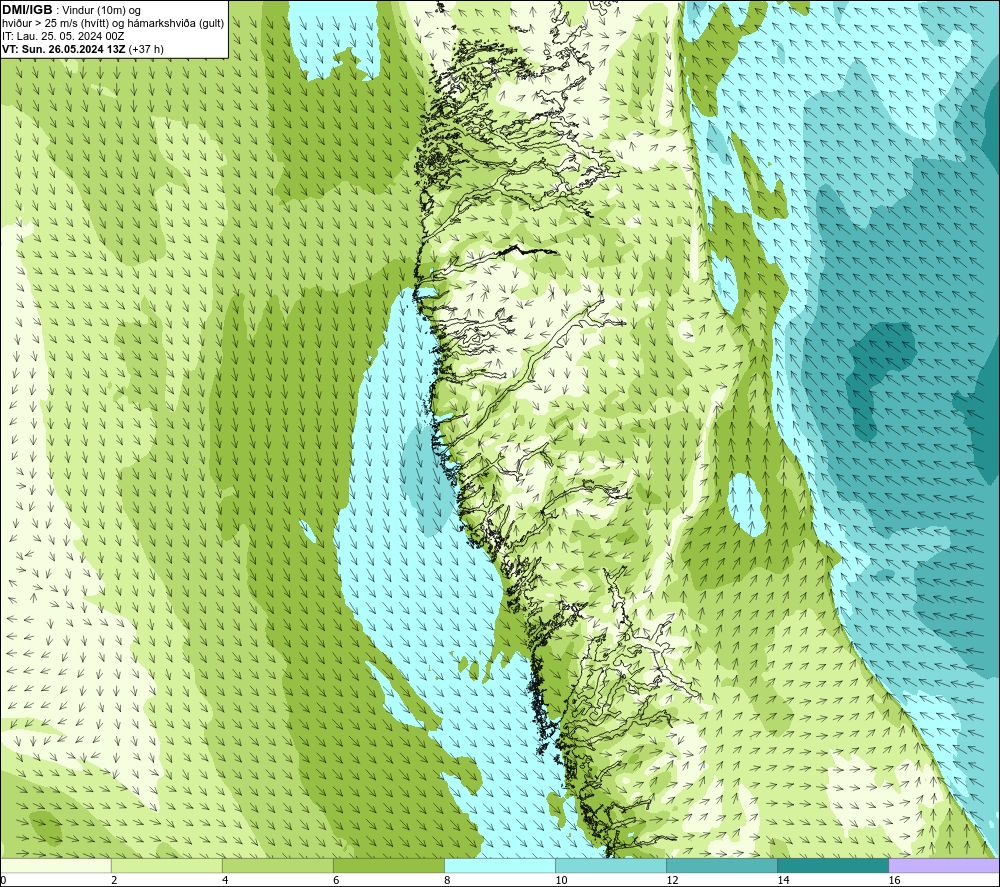Click the 'hviður > 25 m/s (hvítt)' text line
The image size is (1000, 887).
[x=113, y=24]
